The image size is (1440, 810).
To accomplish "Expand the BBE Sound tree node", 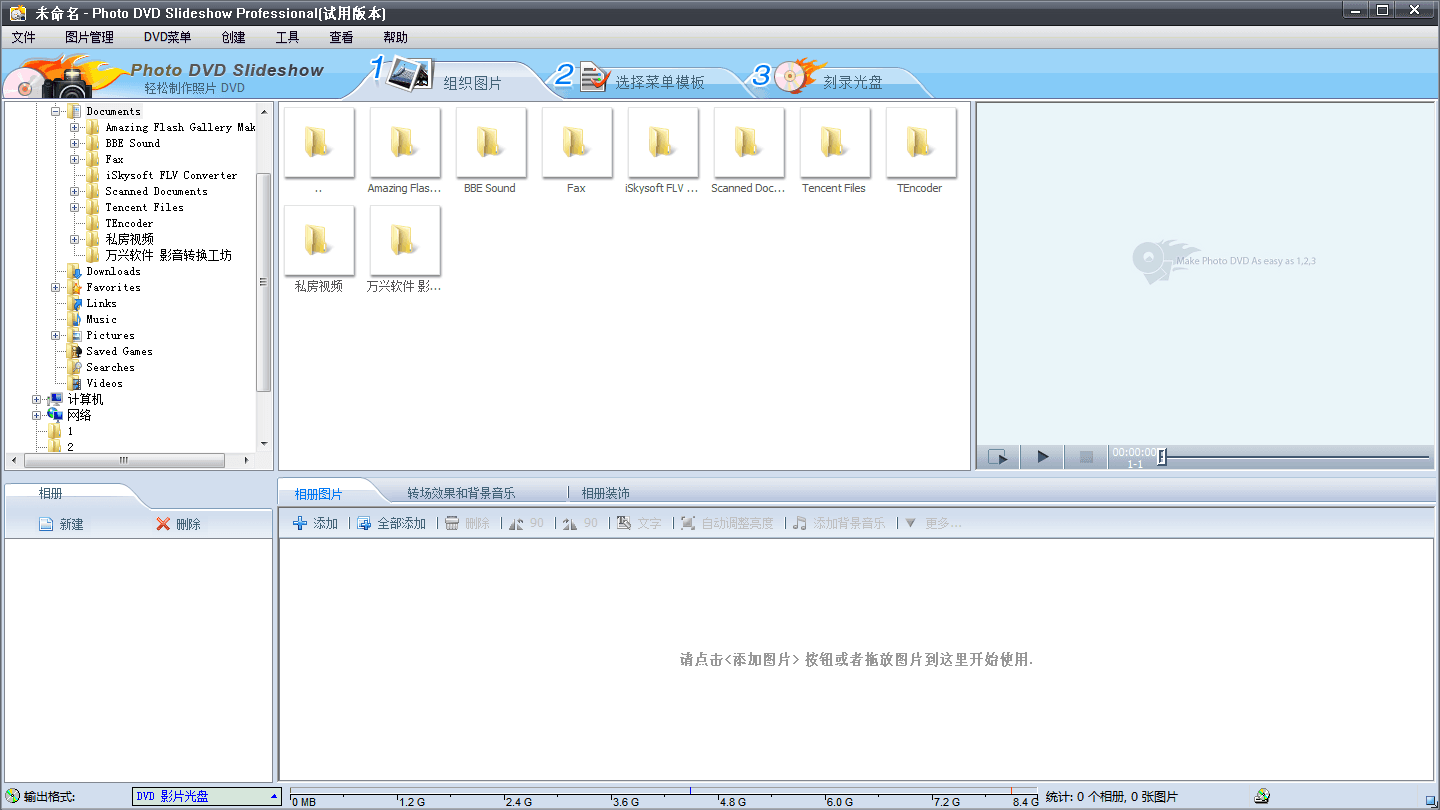I will click(75, 143).
